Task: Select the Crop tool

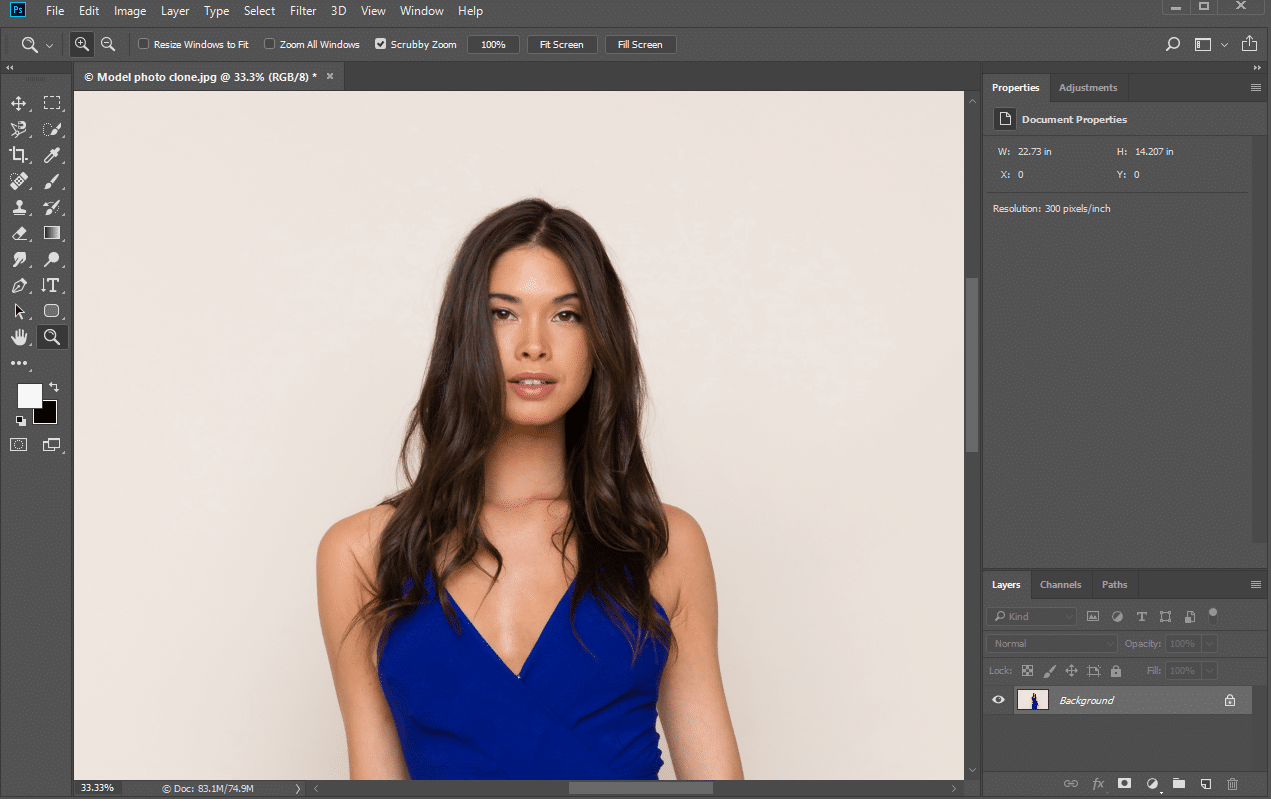Action: (x=19, y=155)
